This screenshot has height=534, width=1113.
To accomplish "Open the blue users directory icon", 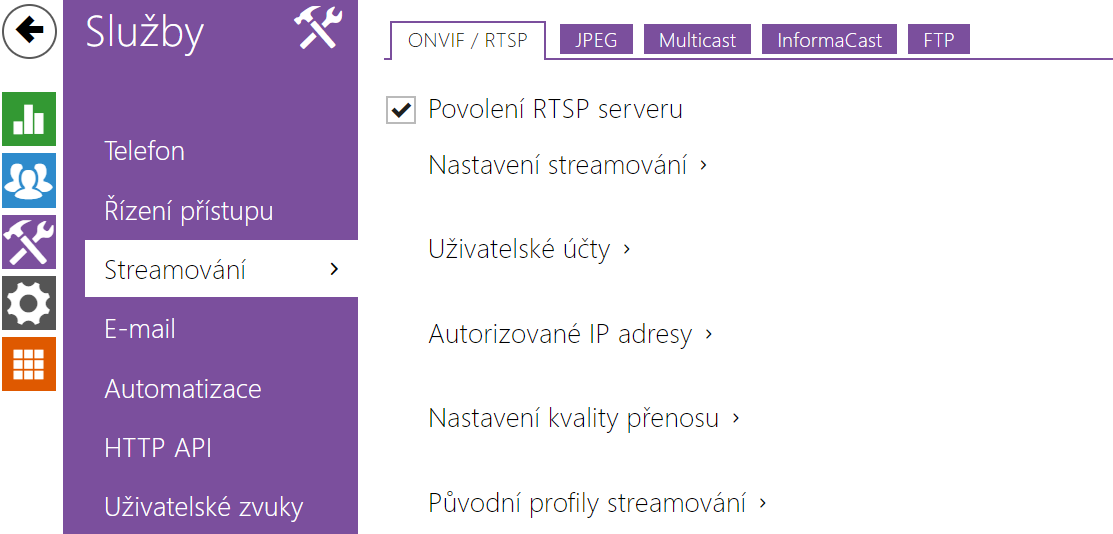I will [x=29, y=180].
